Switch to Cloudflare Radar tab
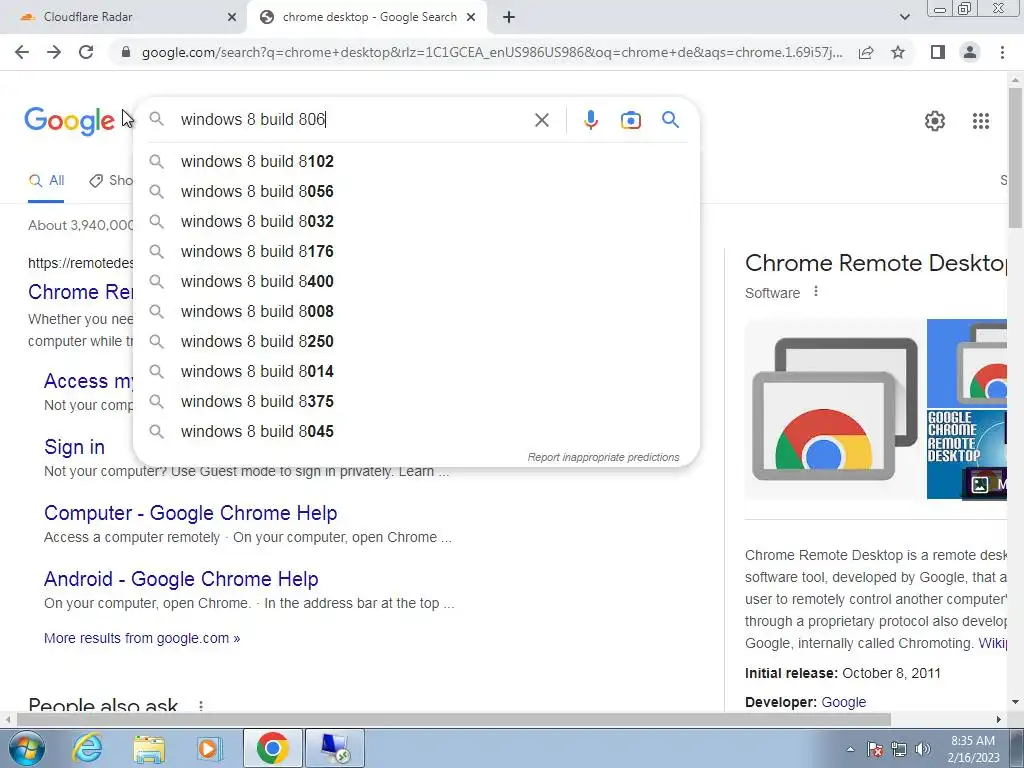 click(x=124, y=17)
